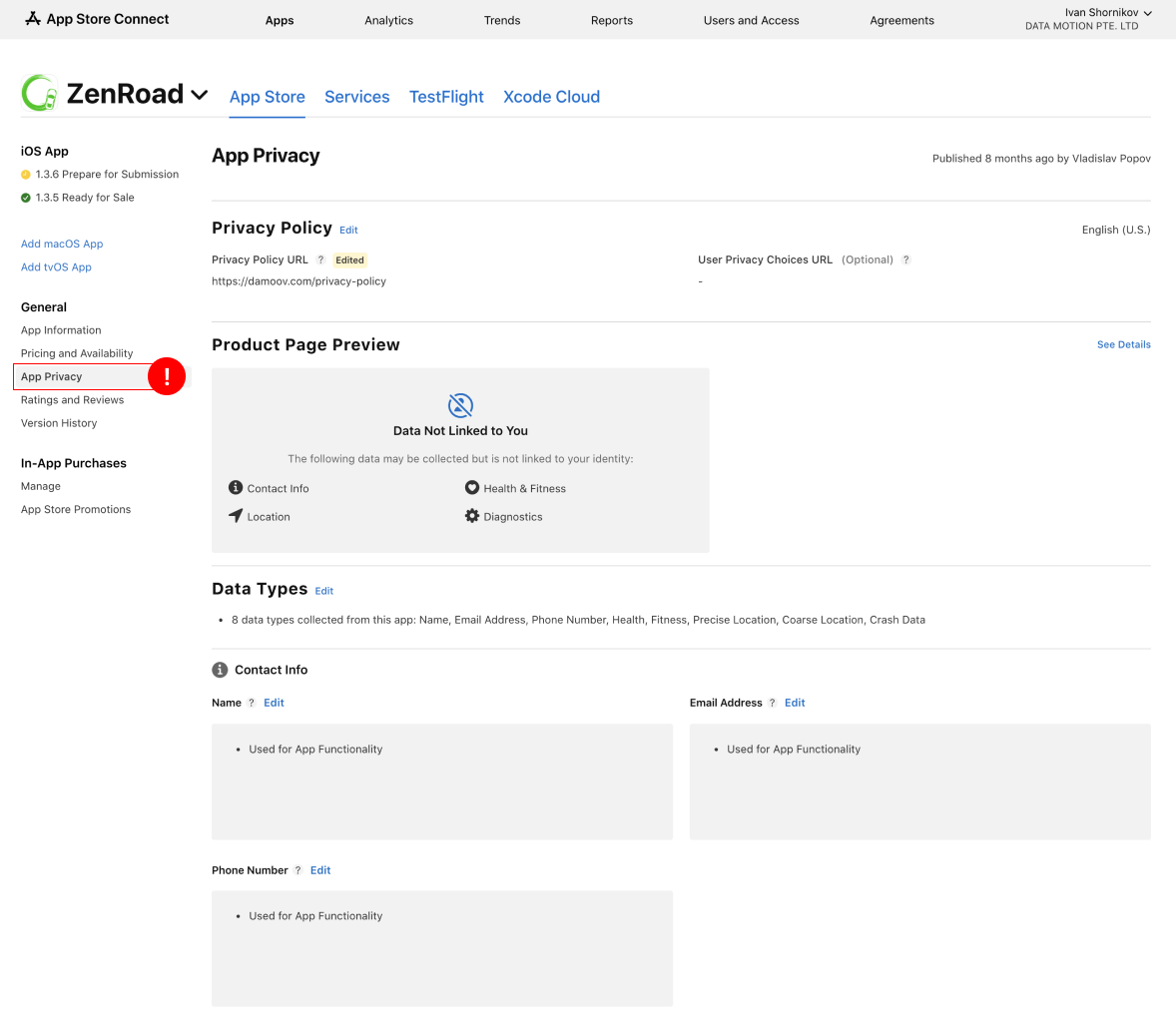Image resolution: width=1176 pixels, height=1022 pixels.
Task: Click Edit next to Privacy Policy heading
Action: click(348, 231)
